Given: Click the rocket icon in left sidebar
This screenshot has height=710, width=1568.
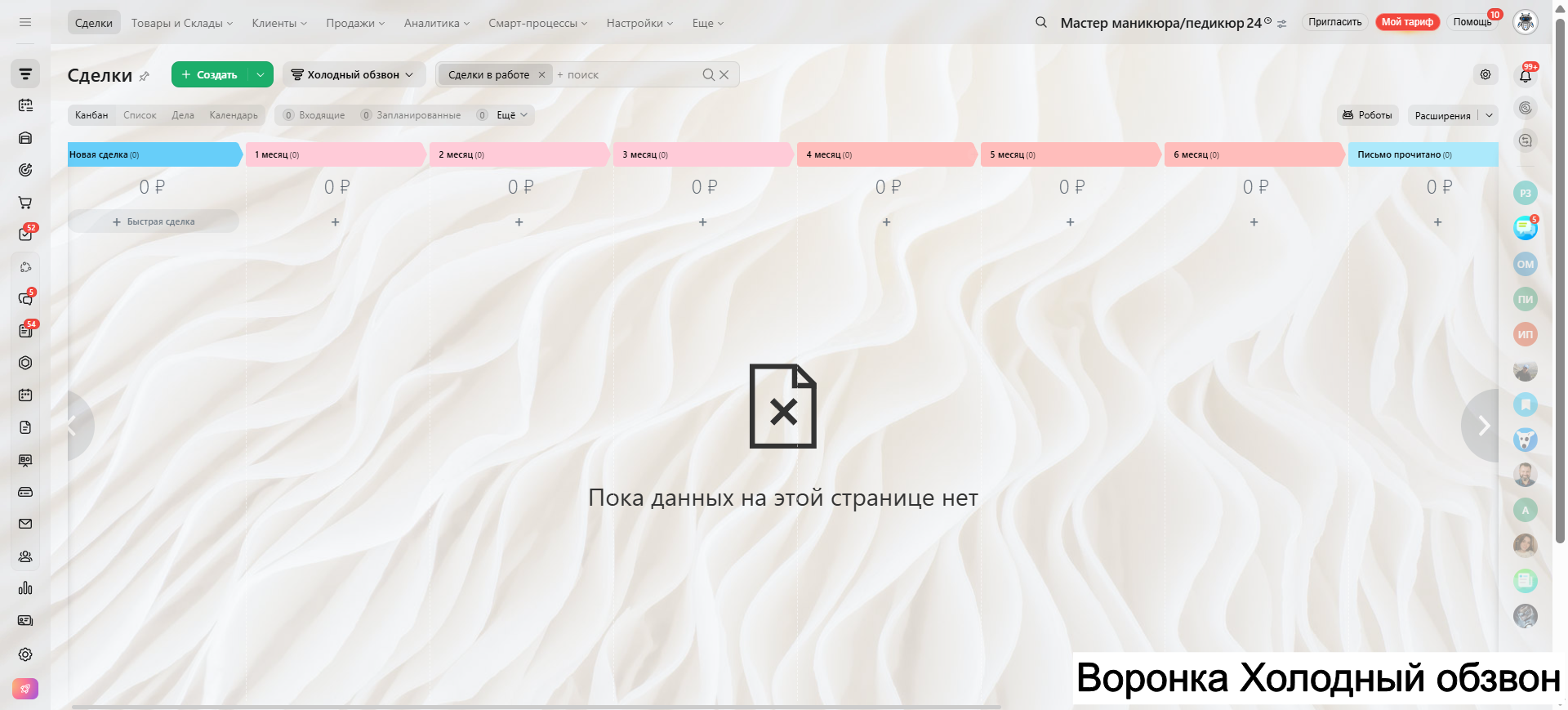Looking at the screenshot, I should [25, 689].
